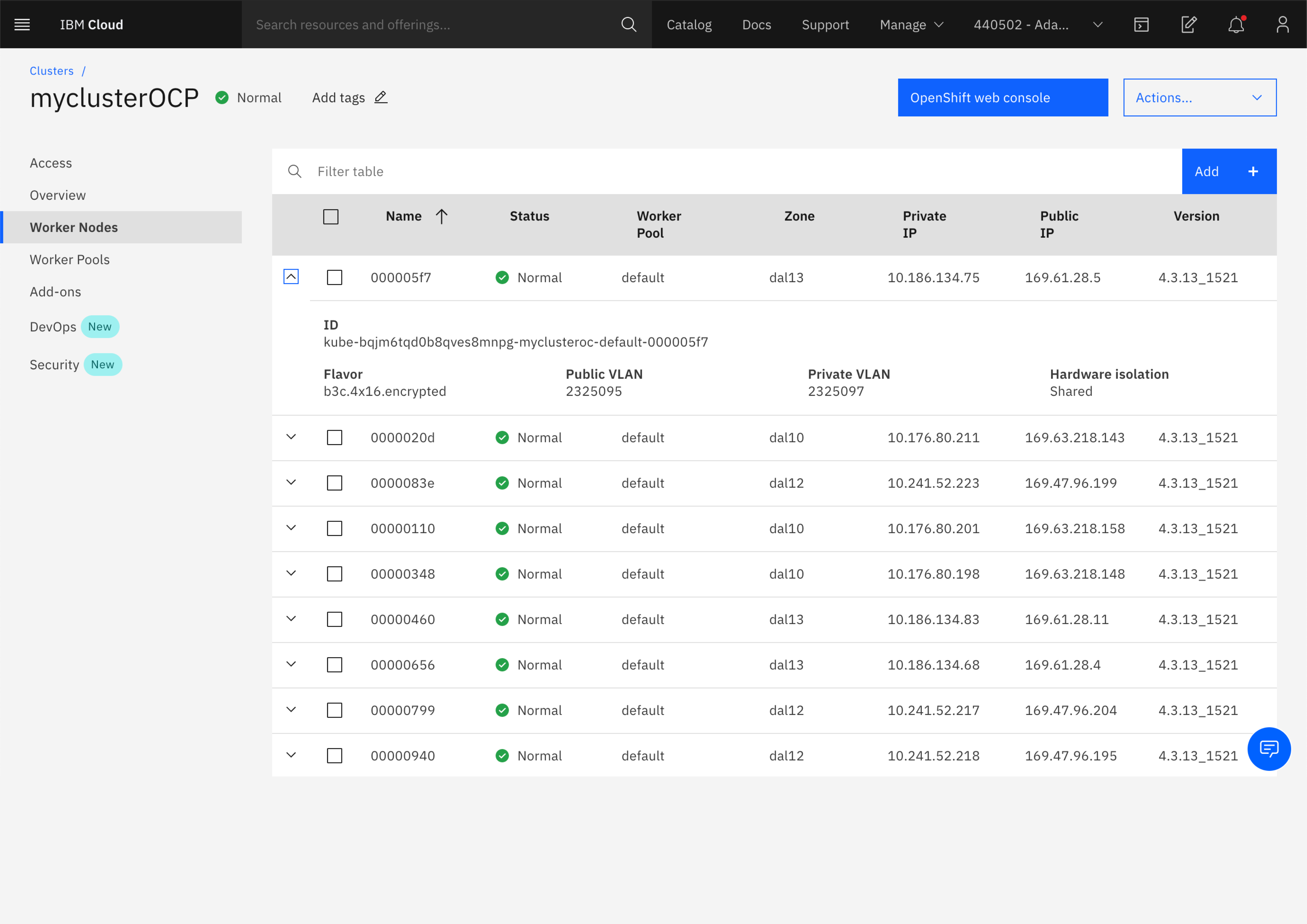The height and width of the screenshot is (924, 1307).
Task: Click the search magnifier icon in header
Action: click(629, 24)
